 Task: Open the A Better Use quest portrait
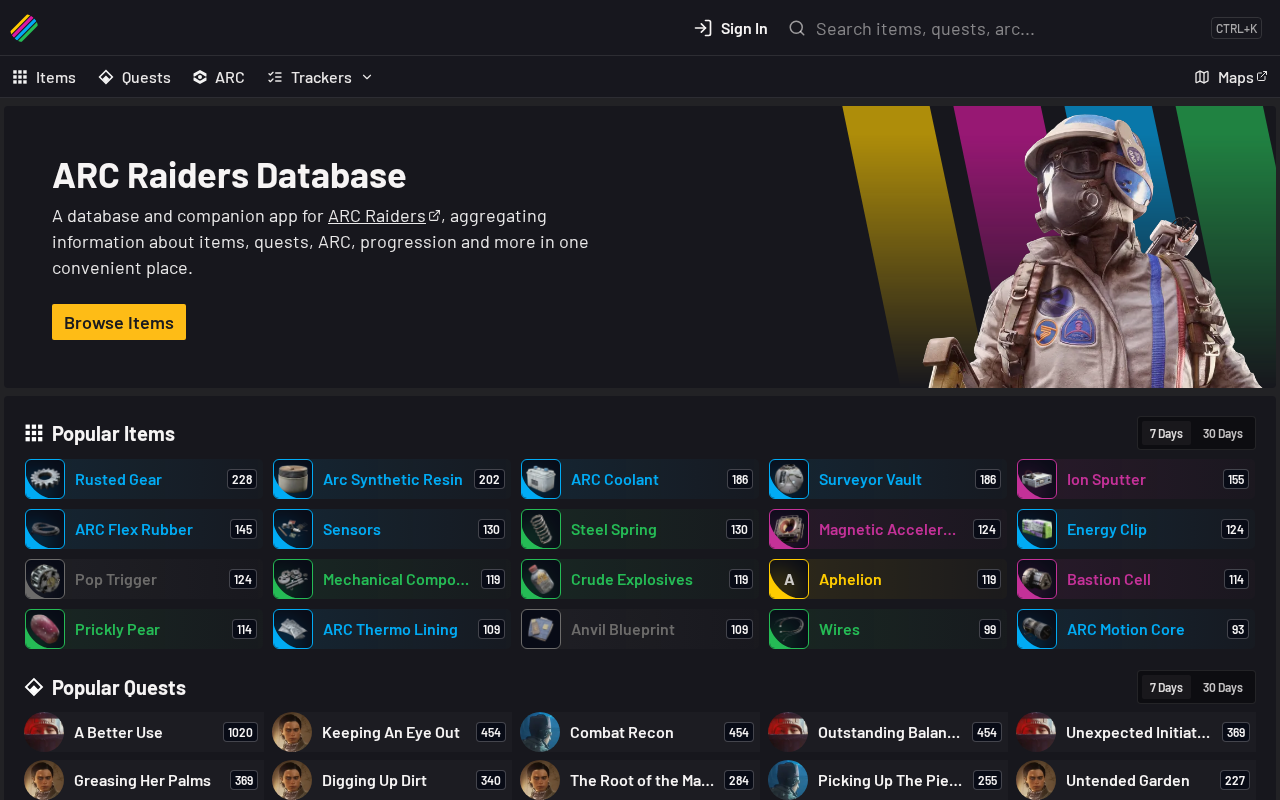coord(44,732)
